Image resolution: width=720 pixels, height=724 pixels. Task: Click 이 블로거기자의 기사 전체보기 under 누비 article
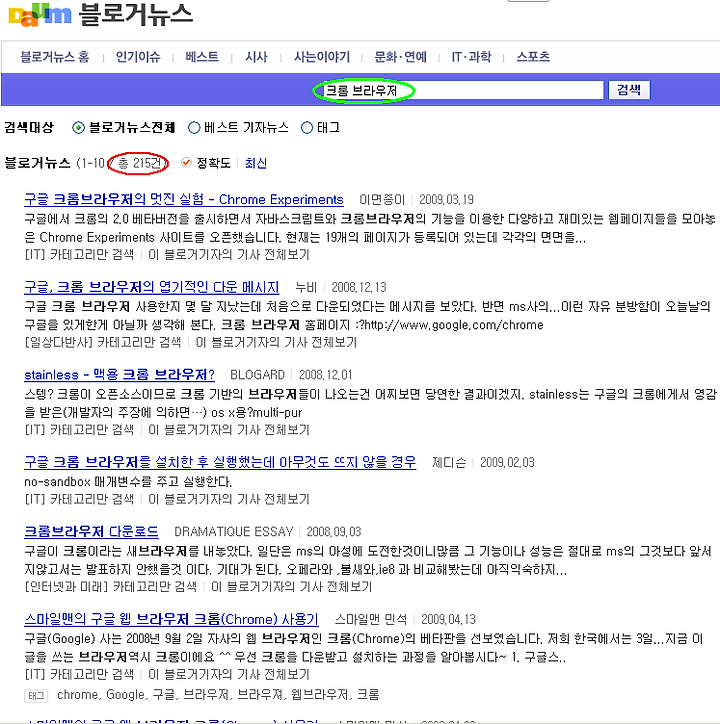276,342
